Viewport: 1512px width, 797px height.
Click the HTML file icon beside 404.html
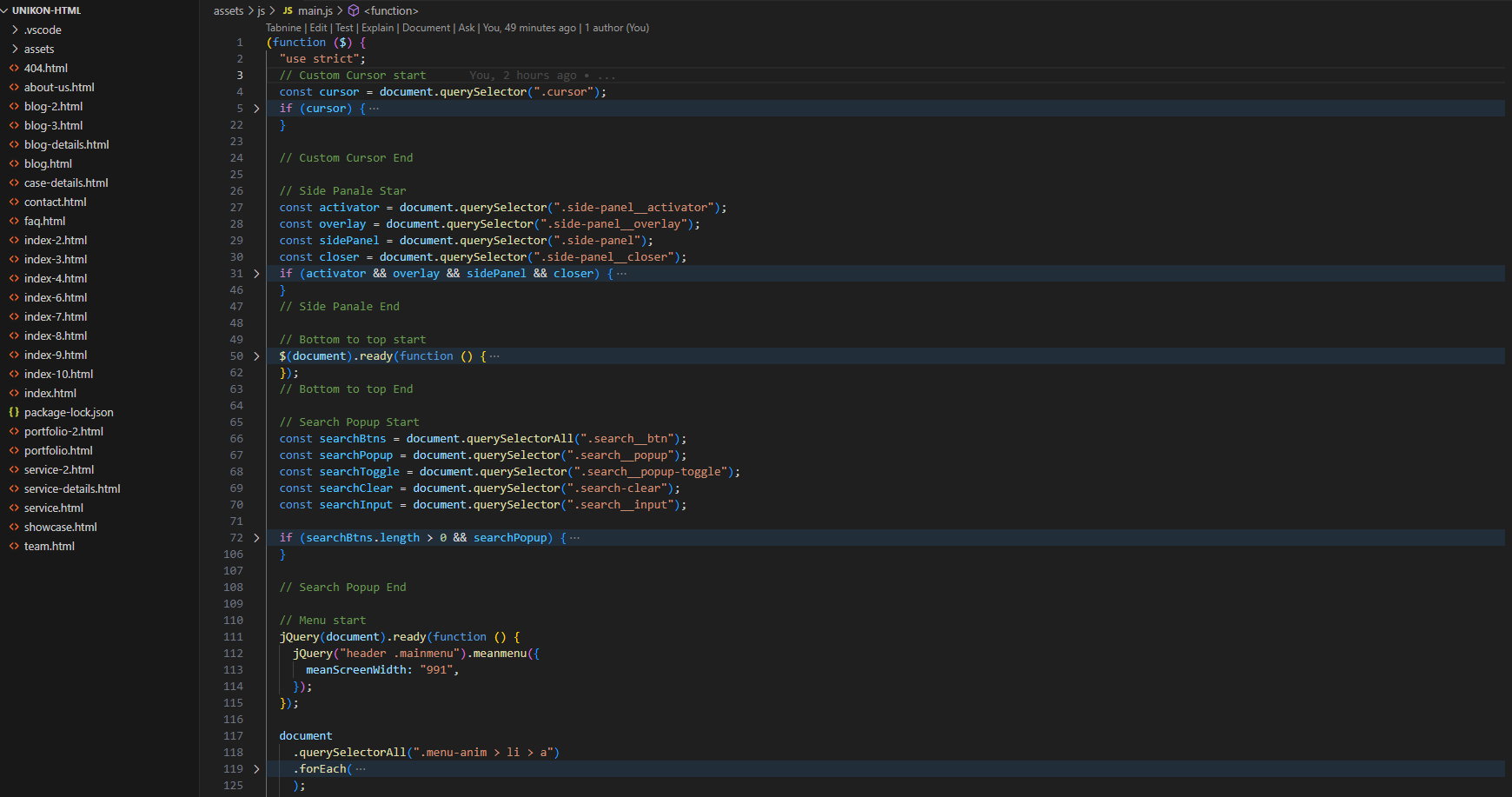click(14, 68)
